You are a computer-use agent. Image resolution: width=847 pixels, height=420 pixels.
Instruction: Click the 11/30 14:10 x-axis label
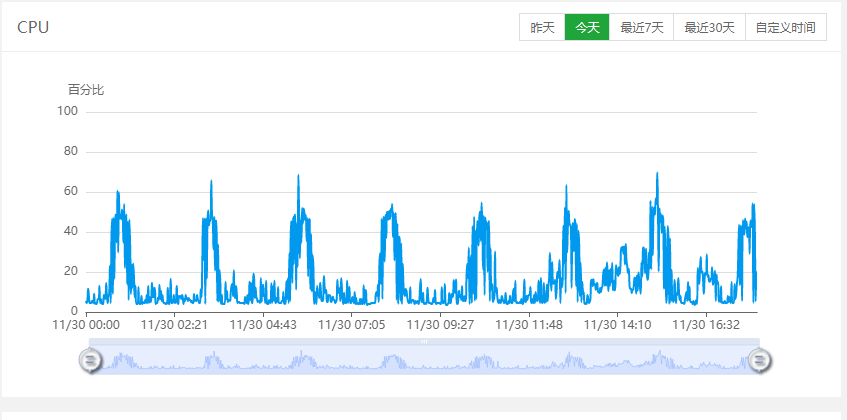click(x=617, y=325)
